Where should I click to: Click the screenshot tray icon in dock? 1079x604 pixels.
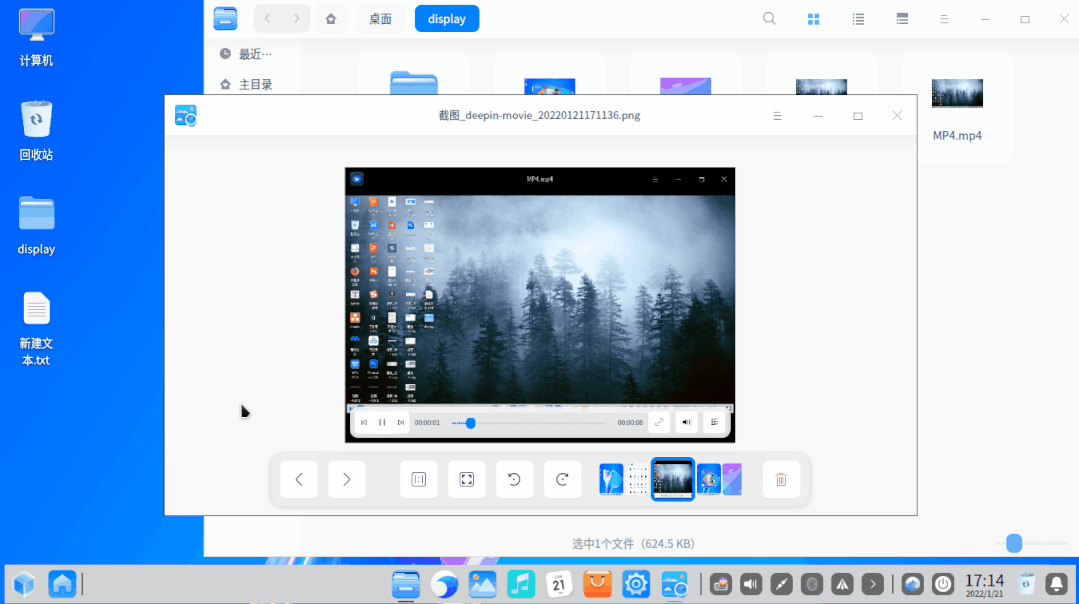coord(720,585)
